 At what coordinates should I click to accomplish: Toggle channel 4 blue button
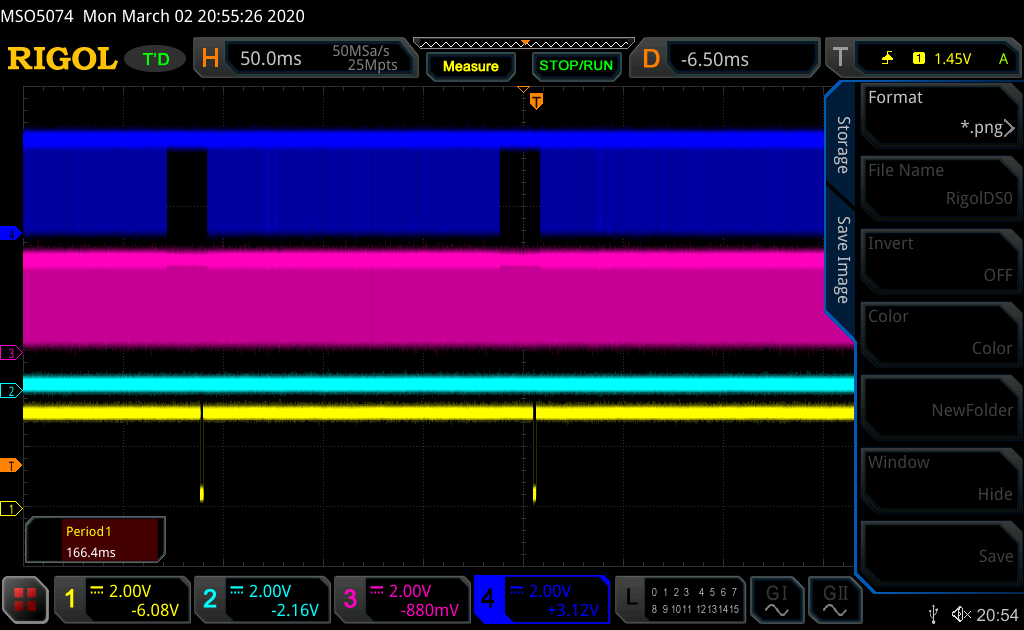pos(541,599)
